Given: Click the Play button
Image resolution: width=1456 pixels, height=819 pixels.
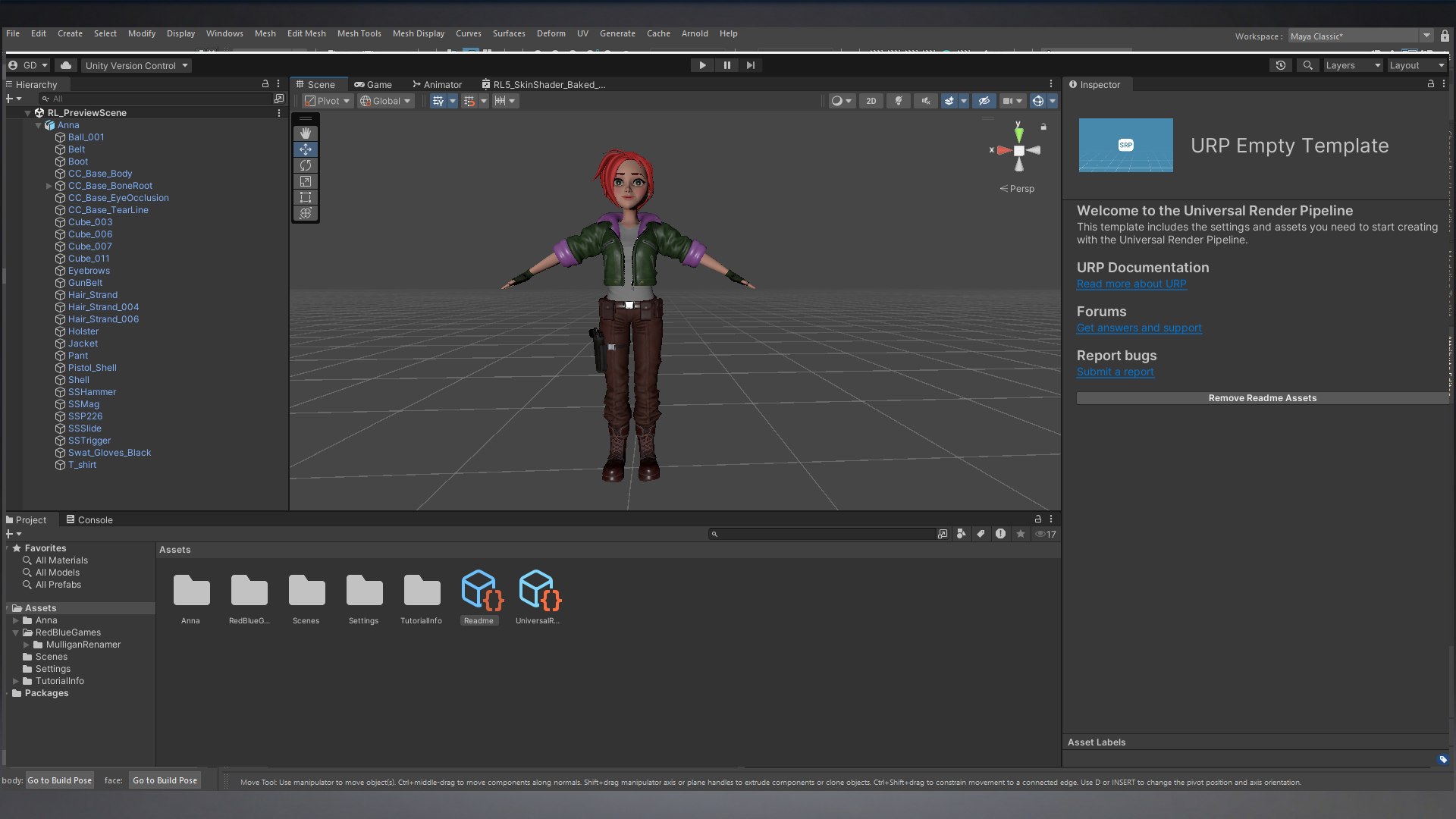Looking at the screenshot, I should 702,65.
